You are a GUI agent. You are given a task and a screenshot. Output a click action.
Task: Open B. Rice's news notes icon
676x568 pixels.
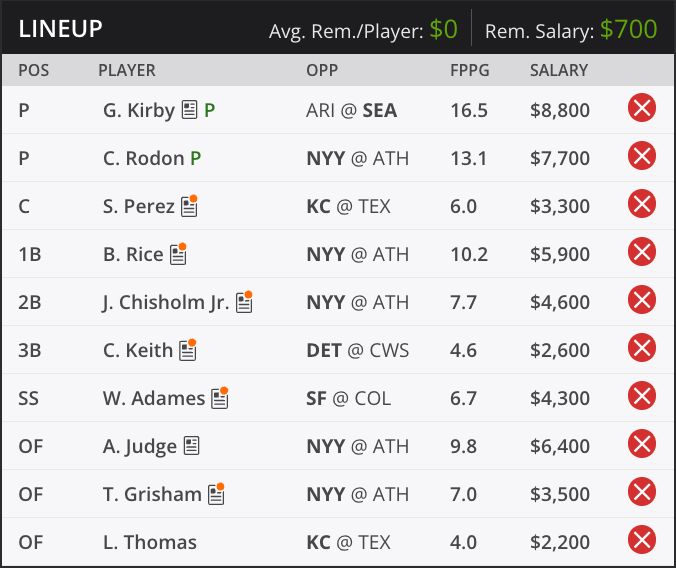(178, 254)
